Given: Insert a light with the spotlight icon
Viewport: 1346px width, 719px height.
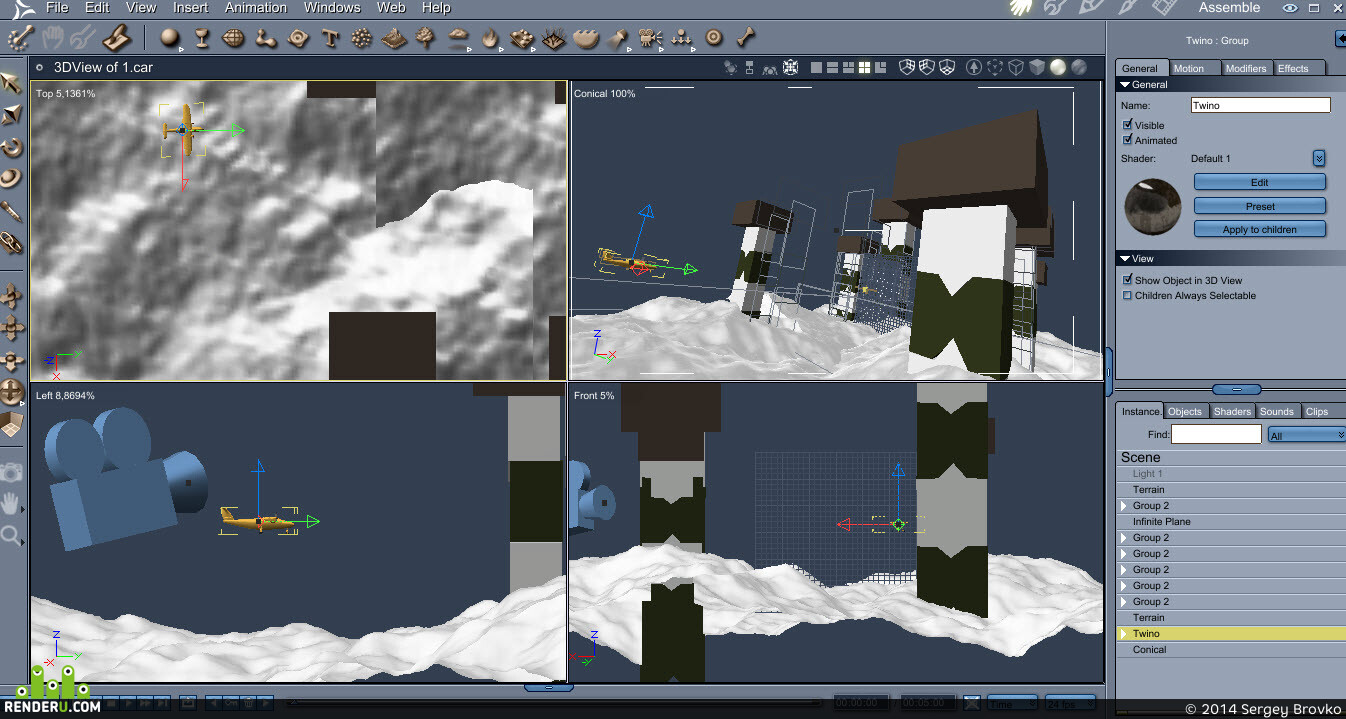Looking at the screenshot, I should (618, 39).
